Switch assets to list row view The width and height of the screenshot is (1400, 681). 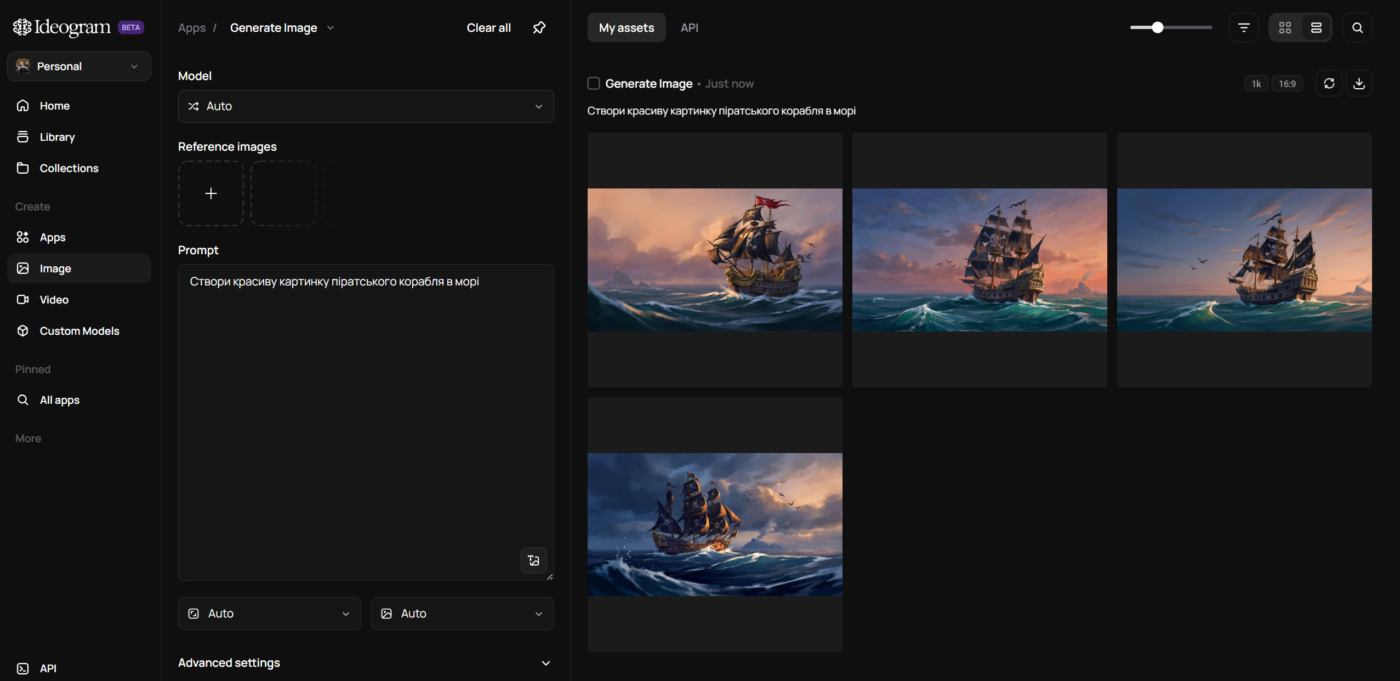tap(1316, 28)
